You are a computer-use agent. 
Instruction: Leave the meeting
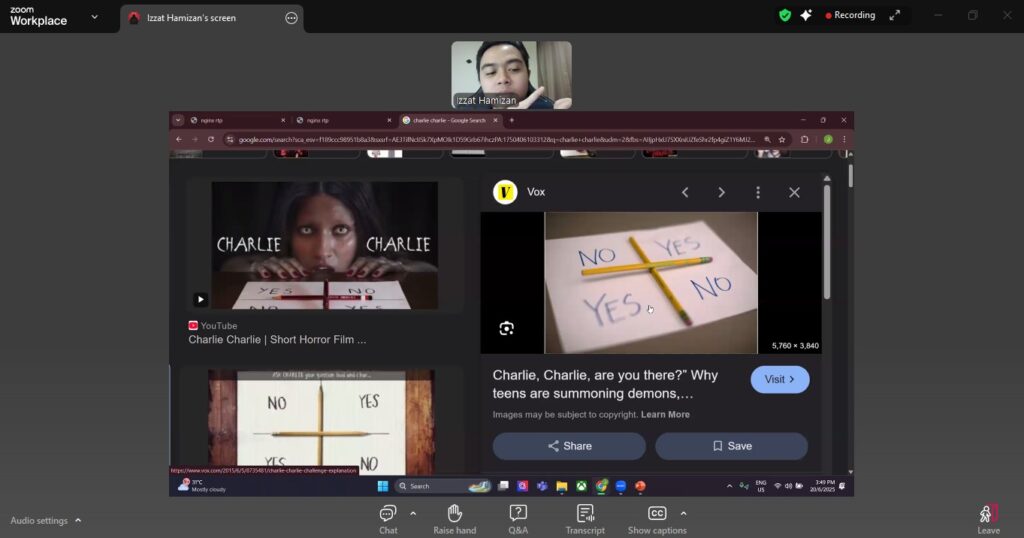click(x=988, y=520)
